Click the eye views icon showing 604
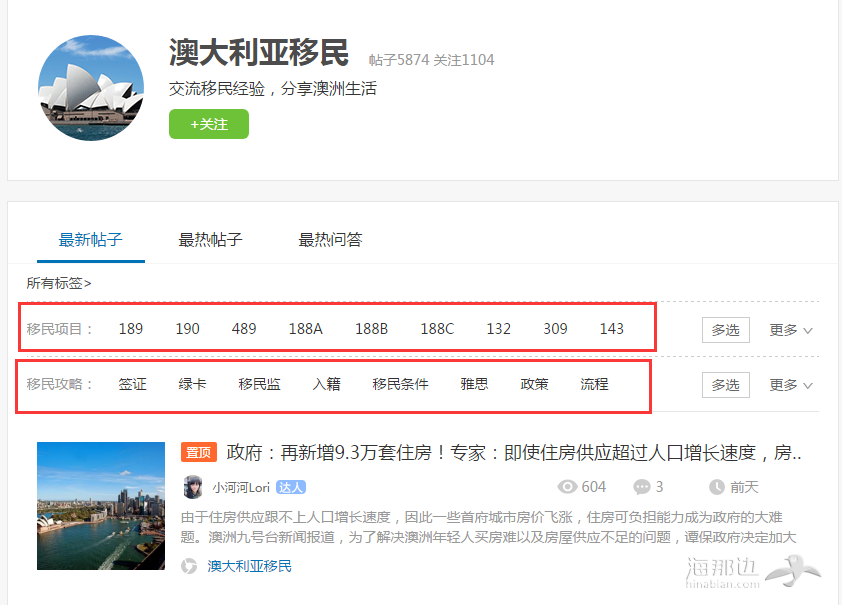The image size is (842, 605). (567, 487)
